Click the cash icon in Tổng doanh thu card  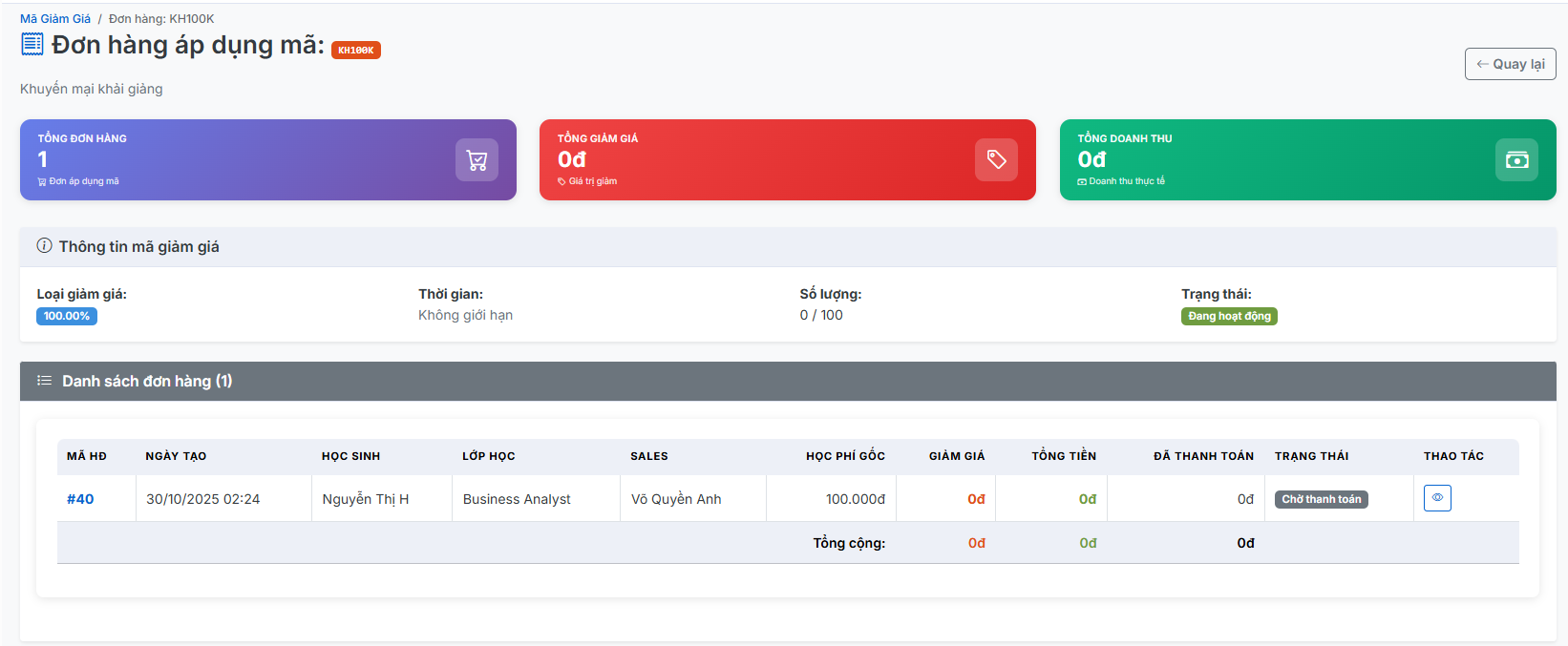pos(1516,160)
